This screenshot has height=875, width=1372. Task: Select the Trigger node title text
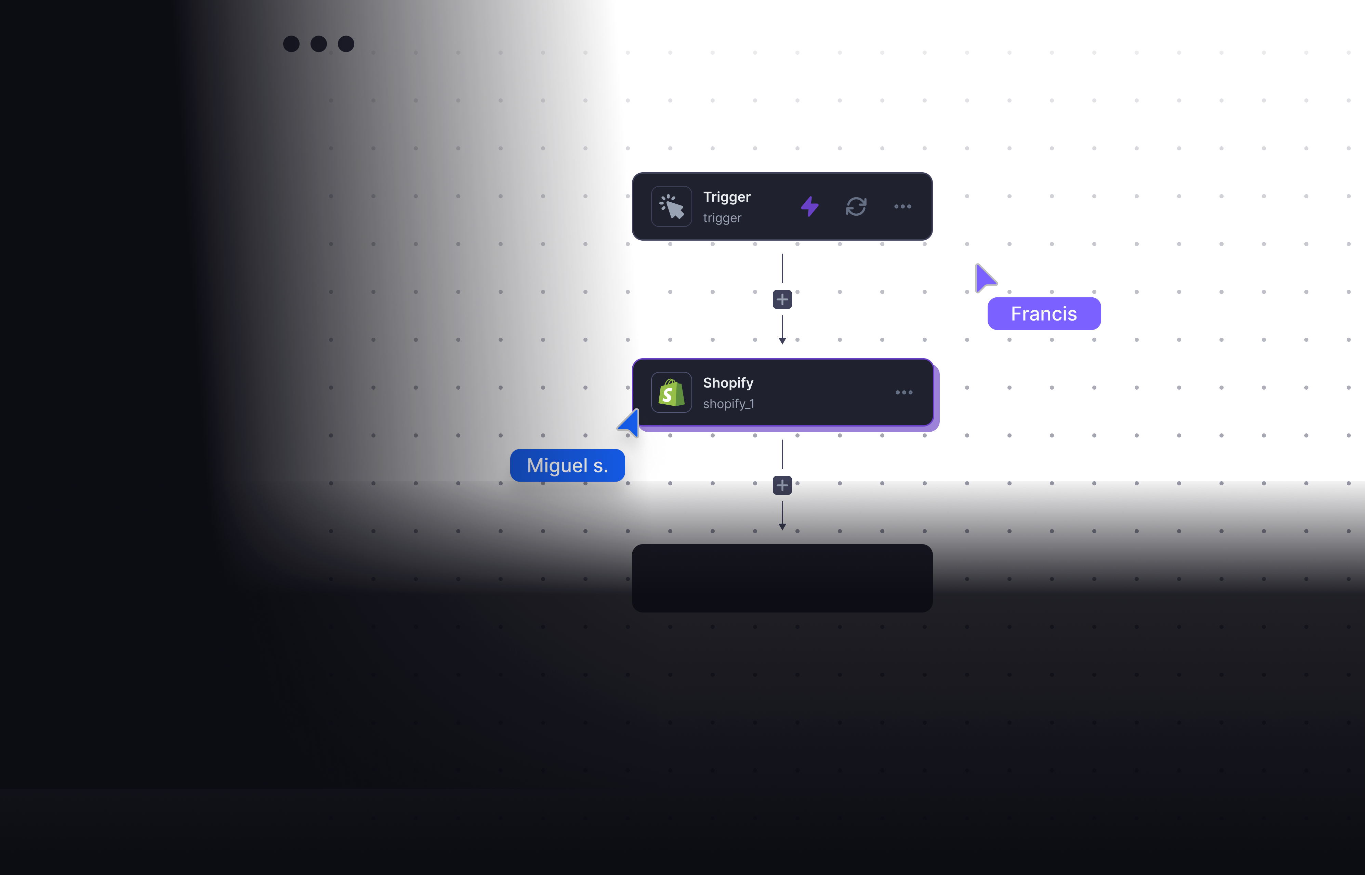(x=726, y=197)
